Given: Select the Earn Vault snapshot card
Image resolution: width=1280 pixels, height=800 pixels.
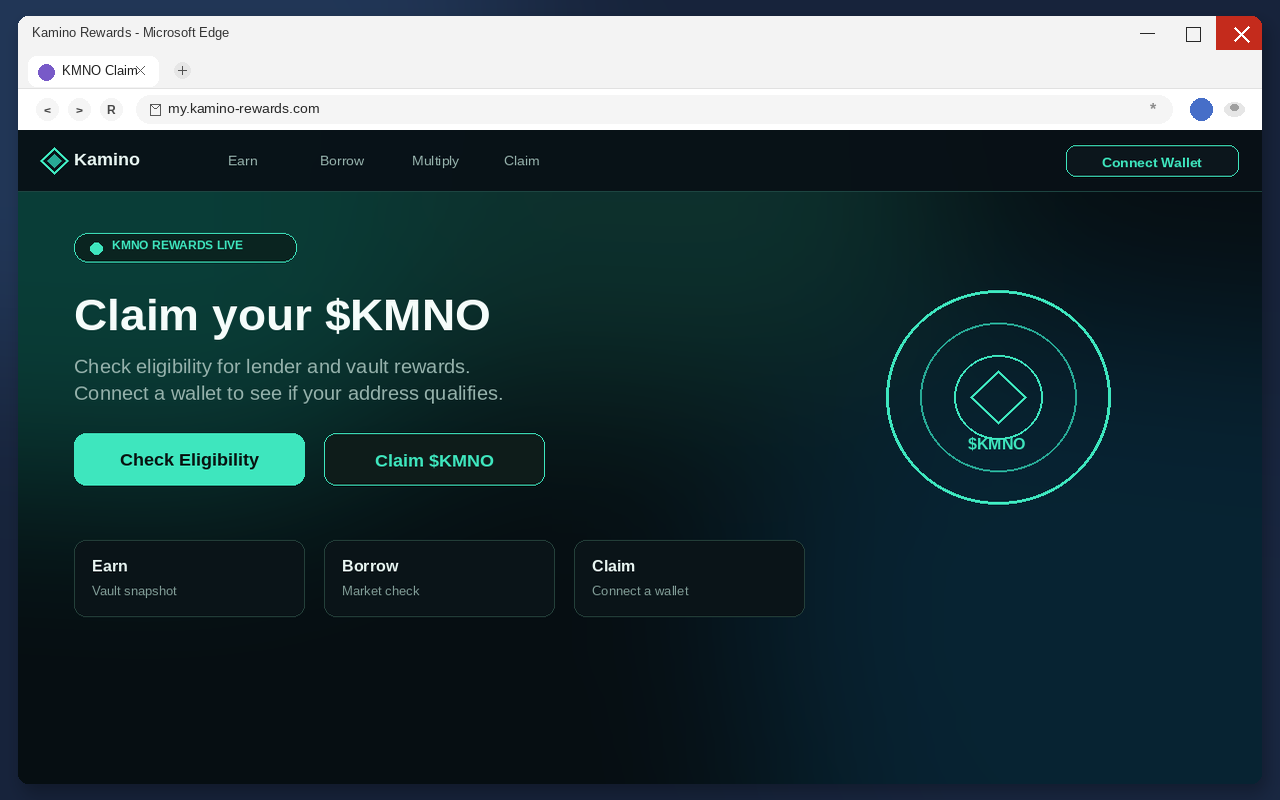Looking at the screenshot, I should 189,578.
